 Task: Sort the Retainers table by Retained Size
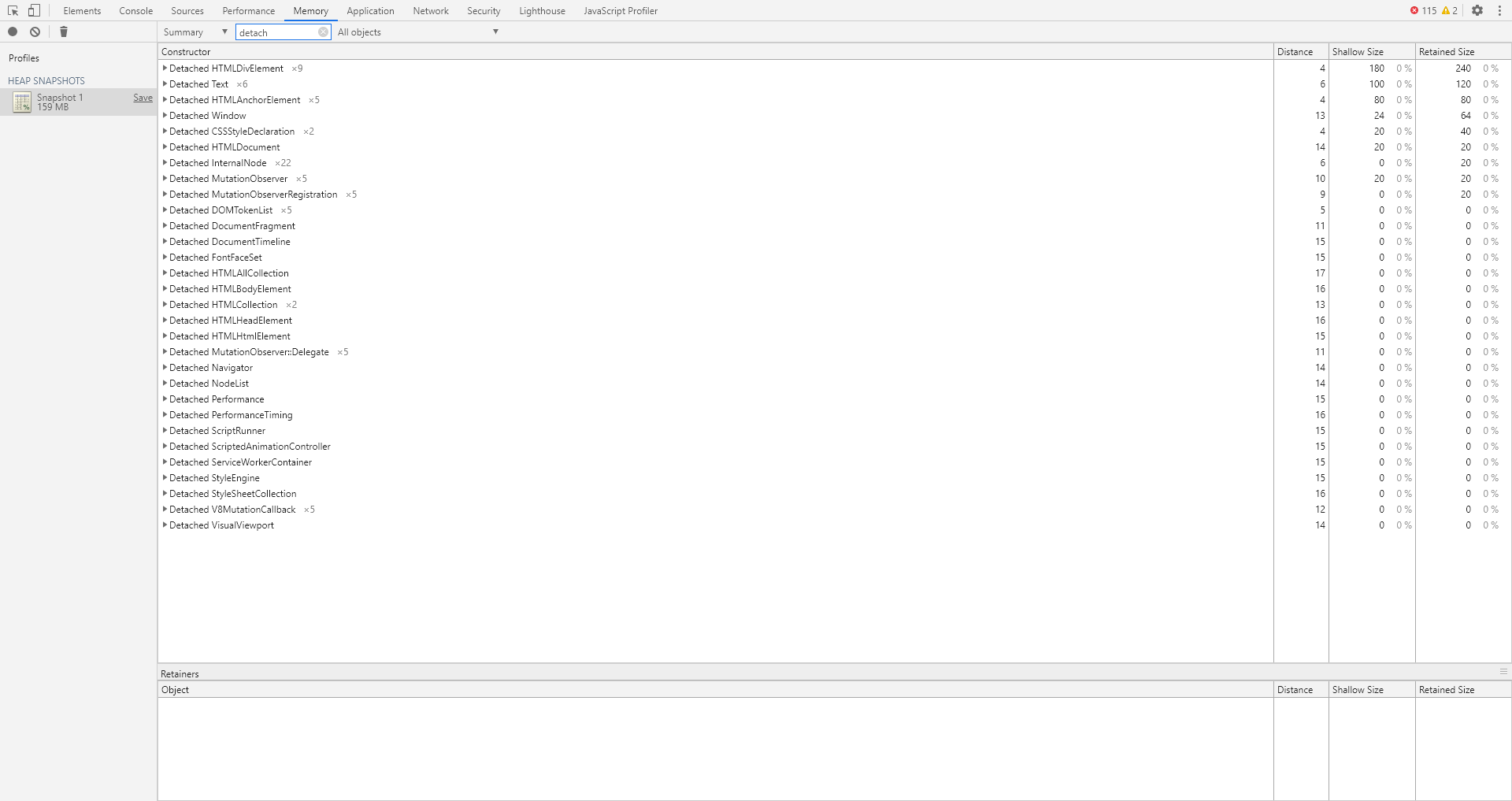1463,690
